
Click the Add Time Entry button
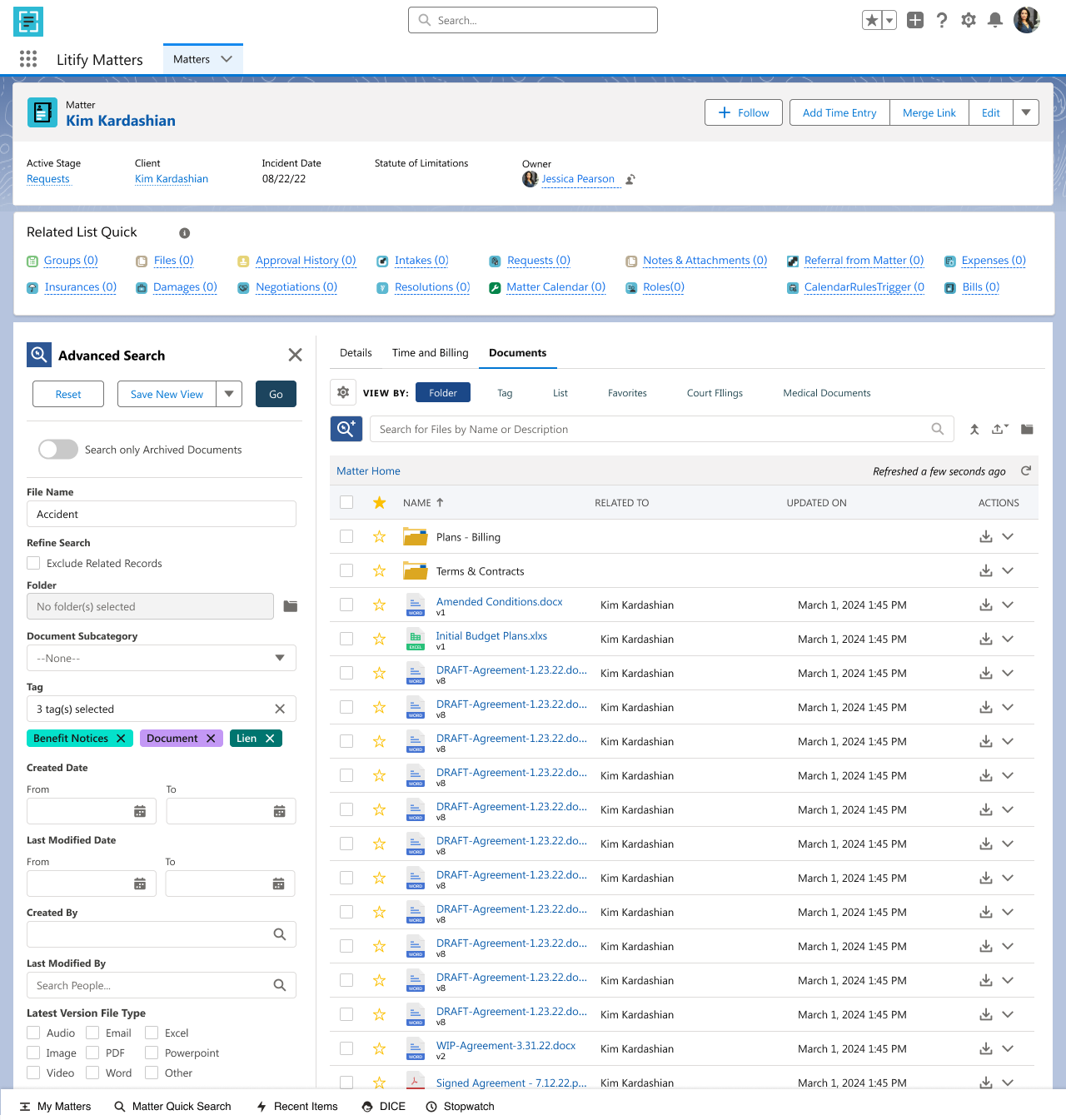(x=839, y=112)
